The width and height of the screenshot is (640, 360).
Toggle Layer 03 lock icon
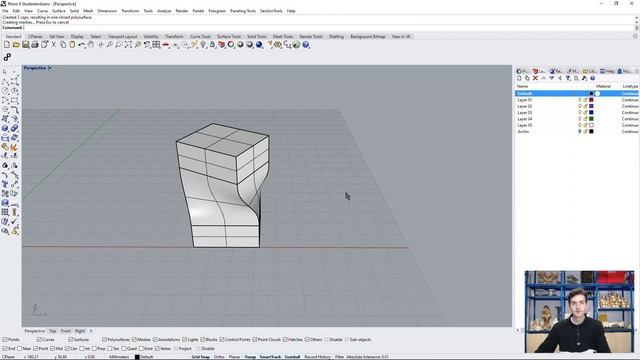tap(585, 112)
